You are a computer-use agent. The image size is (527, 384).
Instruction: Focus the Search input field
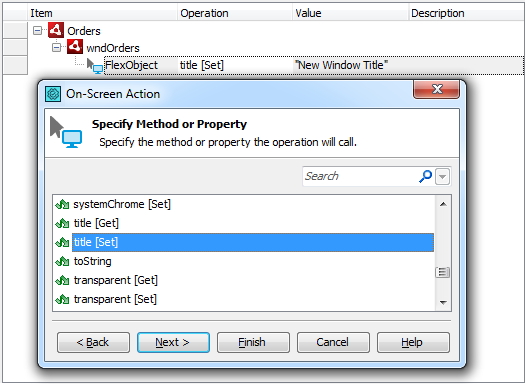point(360,176)
